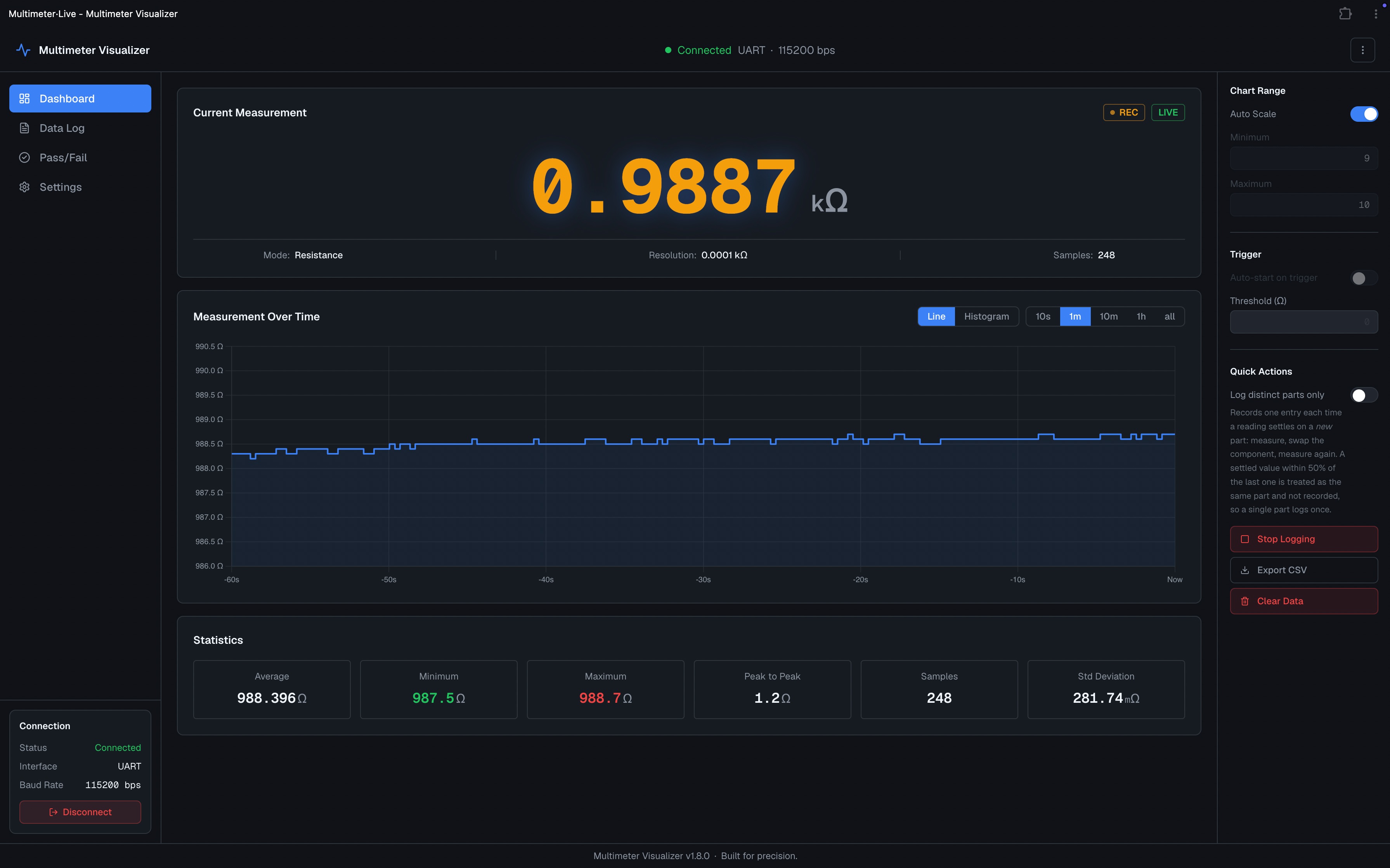
Task: Click the Stop Logging square icon
Action: coord(1245,539)
